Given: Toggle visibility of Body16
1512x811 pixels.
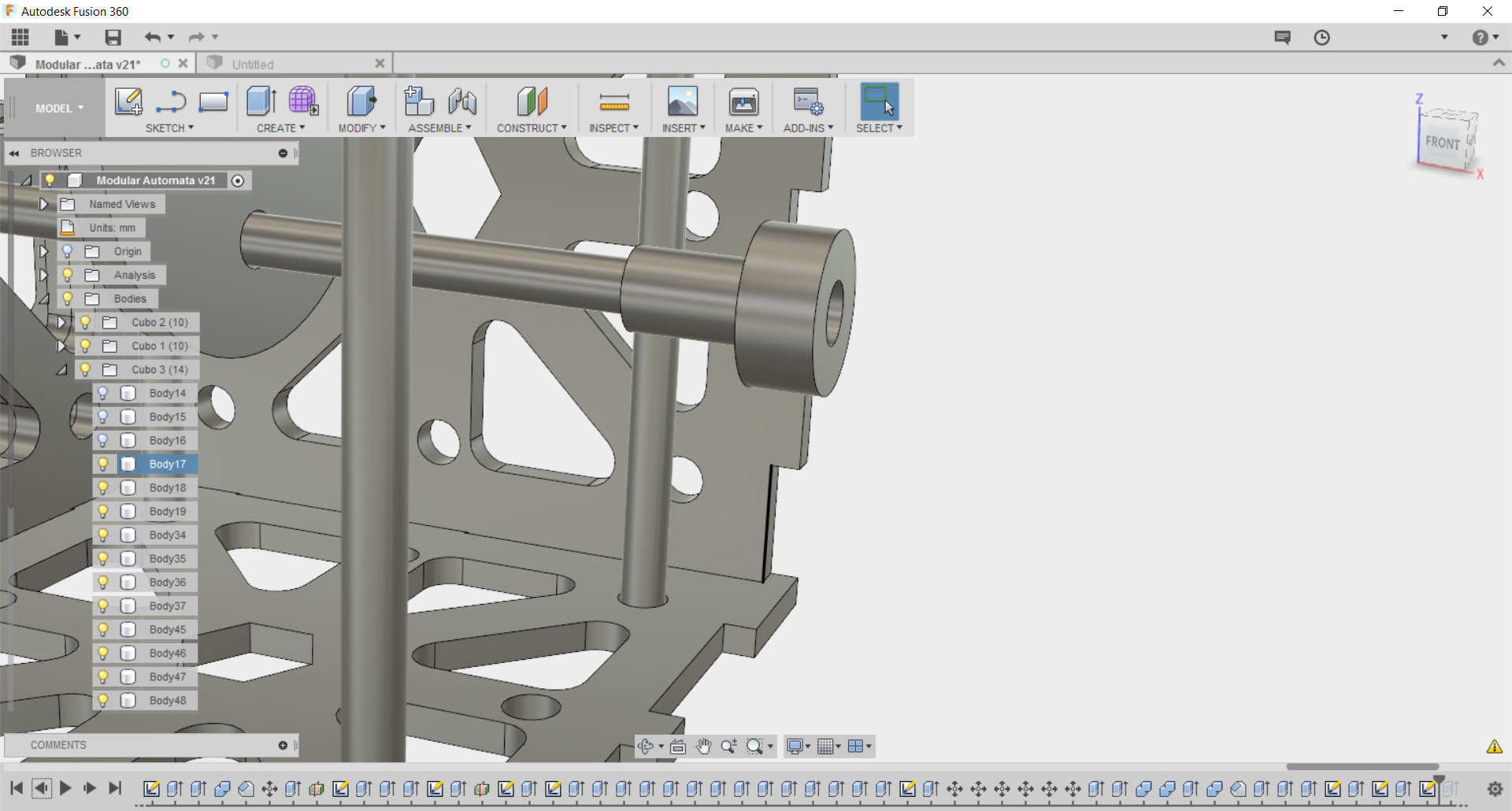Looking at the screenshot, I should 103,440.
